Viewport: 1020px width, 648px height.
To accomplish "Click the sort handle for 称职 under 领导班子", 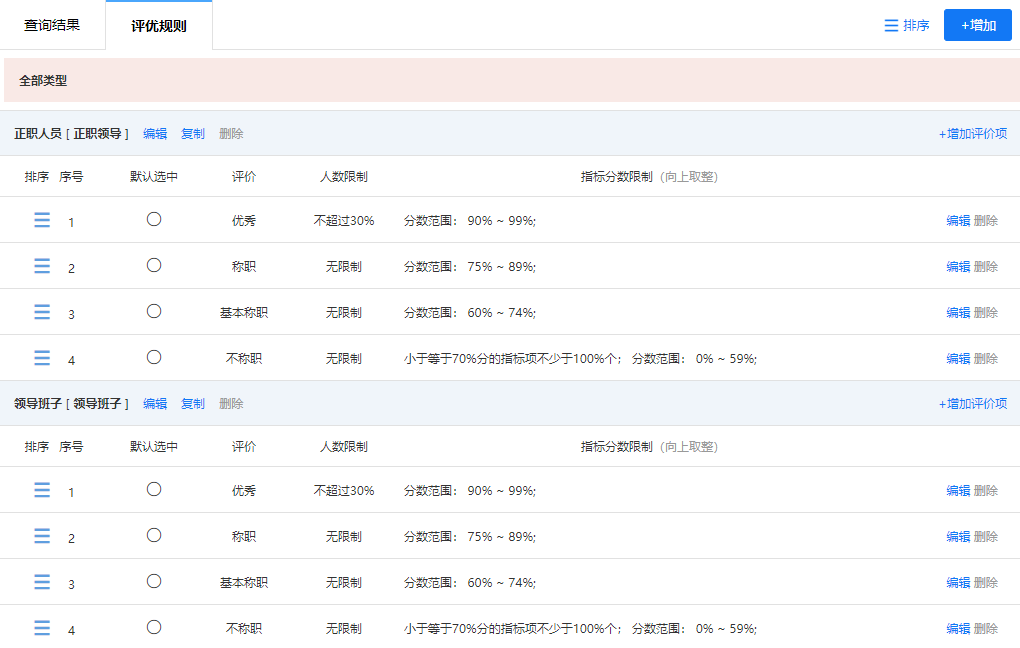I will point(41,535).
